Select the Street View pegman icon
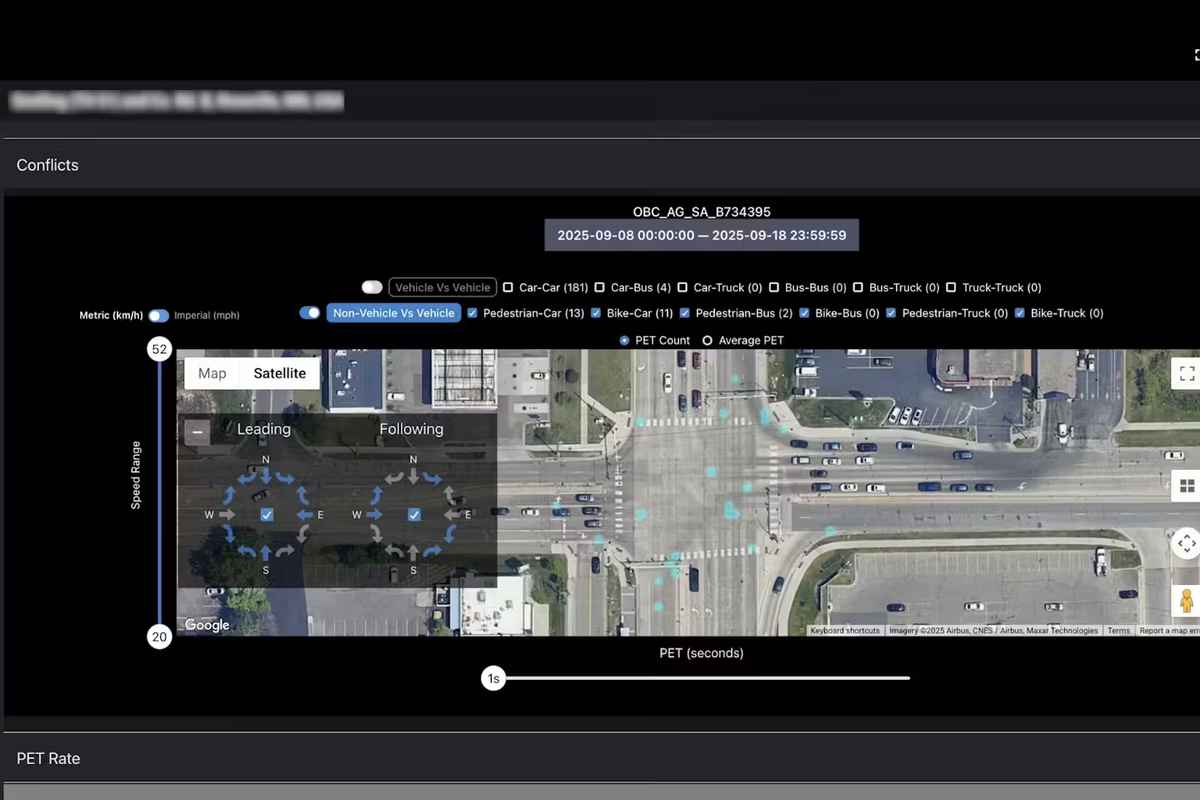1200x800 pixels. (1187, 601)
